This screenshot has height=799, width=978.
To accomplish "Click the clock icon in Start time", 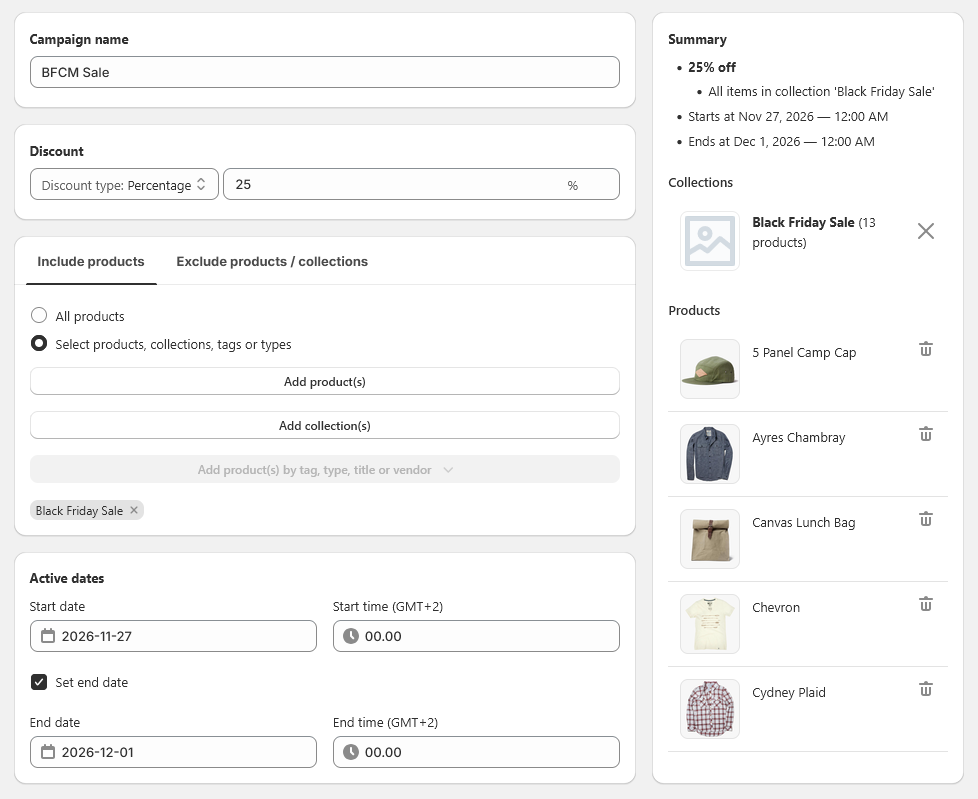I will [x=351, y=636].
